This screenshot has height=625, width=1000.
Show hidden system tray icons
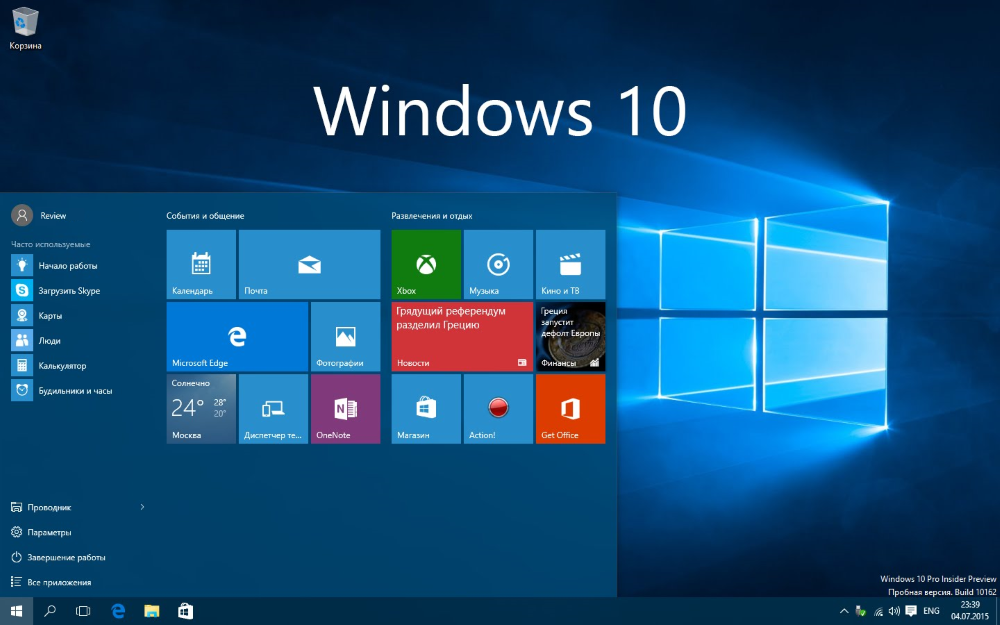tap(845, 610)
